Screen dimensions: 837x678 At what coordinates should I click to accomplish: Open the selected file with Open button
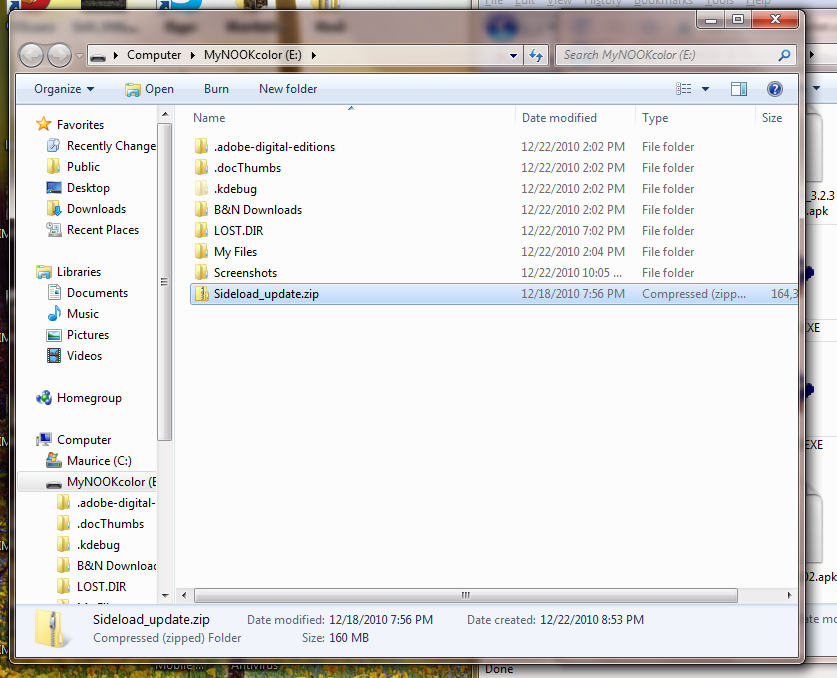tap(149, 89)
